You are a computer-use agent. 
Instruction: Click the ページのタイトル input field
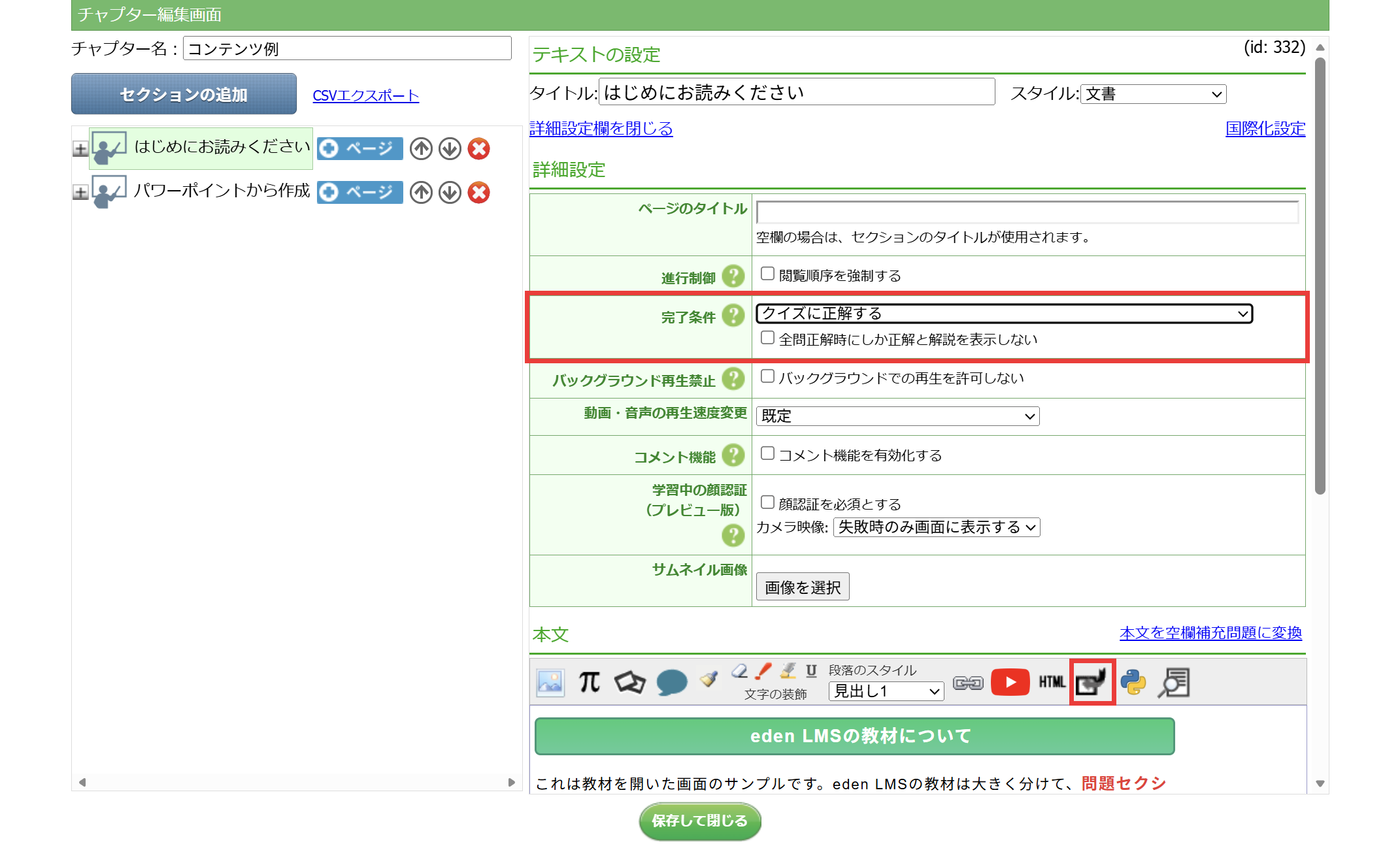(1027, 212)
